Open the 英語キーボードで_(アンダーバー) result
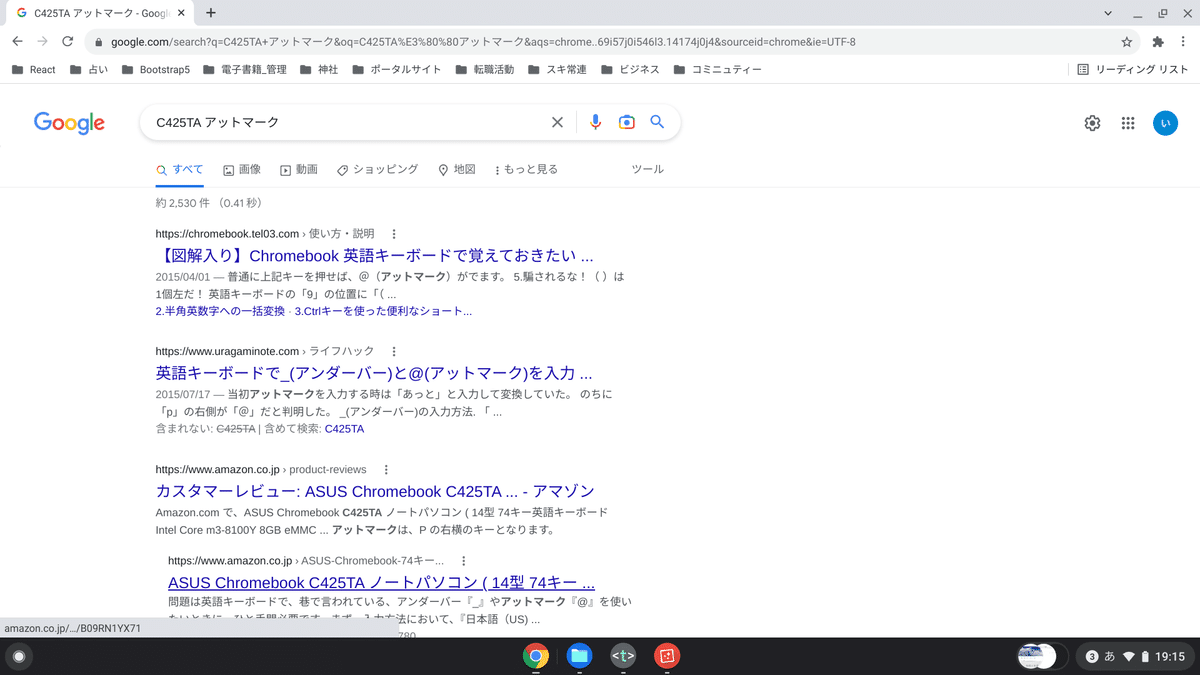1200x675 pixels. coord(375,374)
